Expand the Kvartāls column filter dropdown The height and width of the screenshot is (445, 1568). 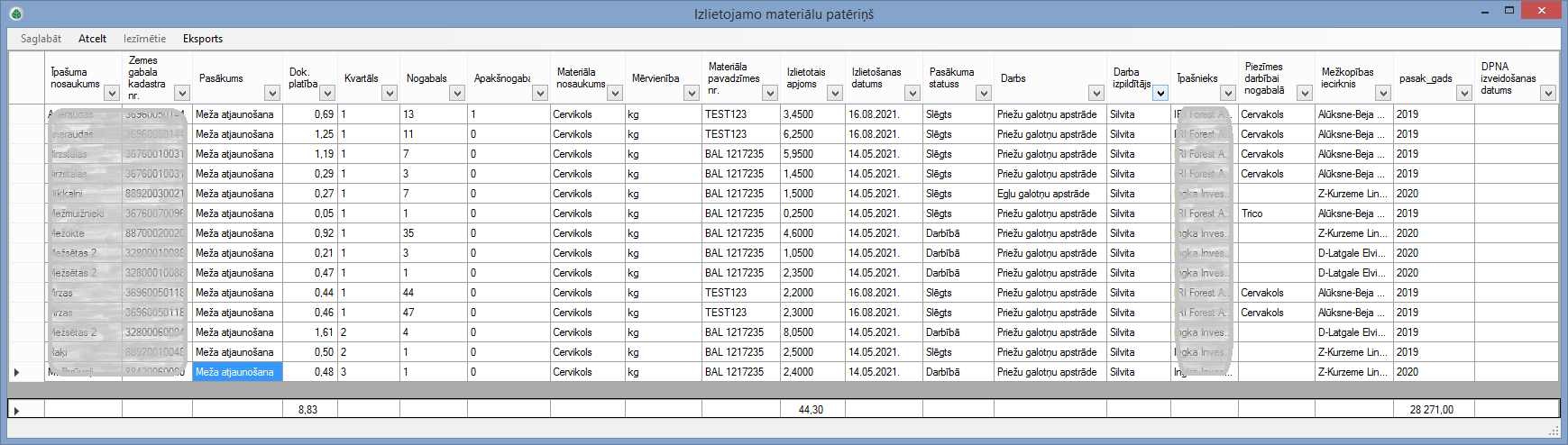coord(390,93)
